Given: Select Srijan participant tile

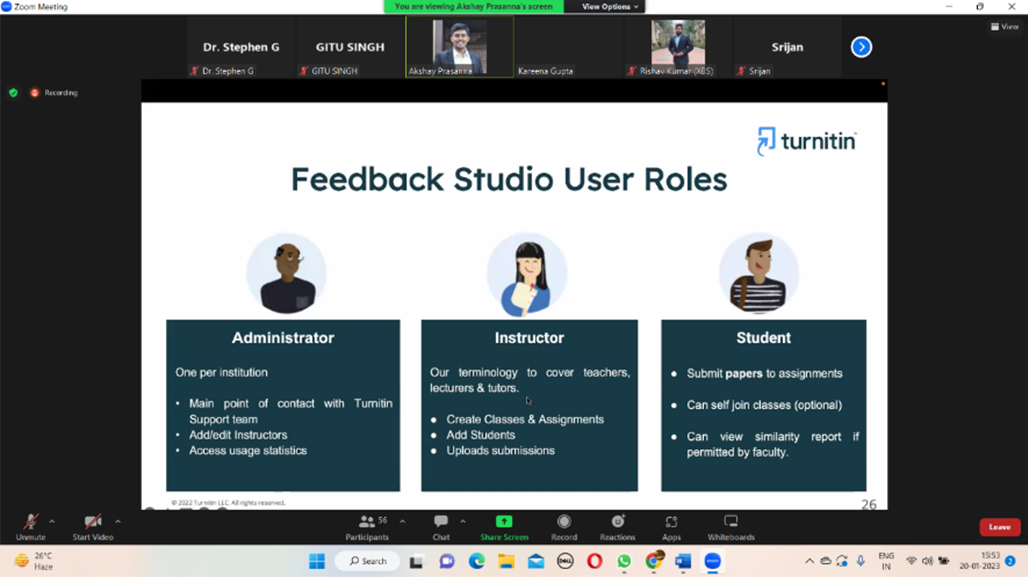Looking at the screenshot, I should [x=787, y=47].
